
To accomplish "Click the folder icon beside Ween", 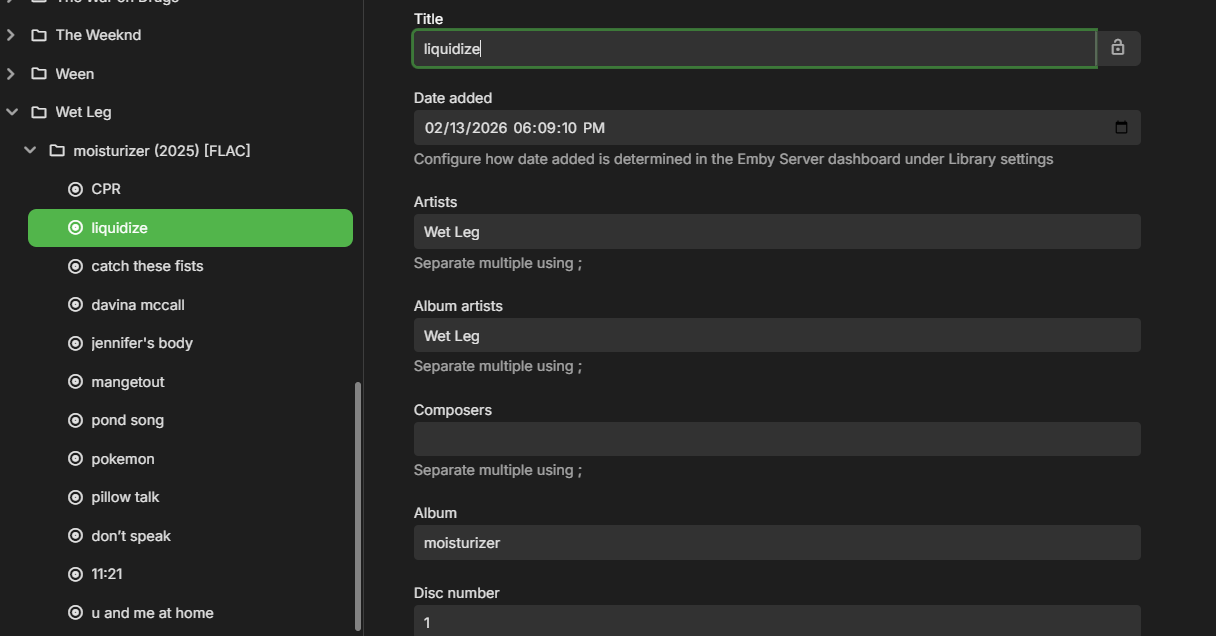I will 39,74.
